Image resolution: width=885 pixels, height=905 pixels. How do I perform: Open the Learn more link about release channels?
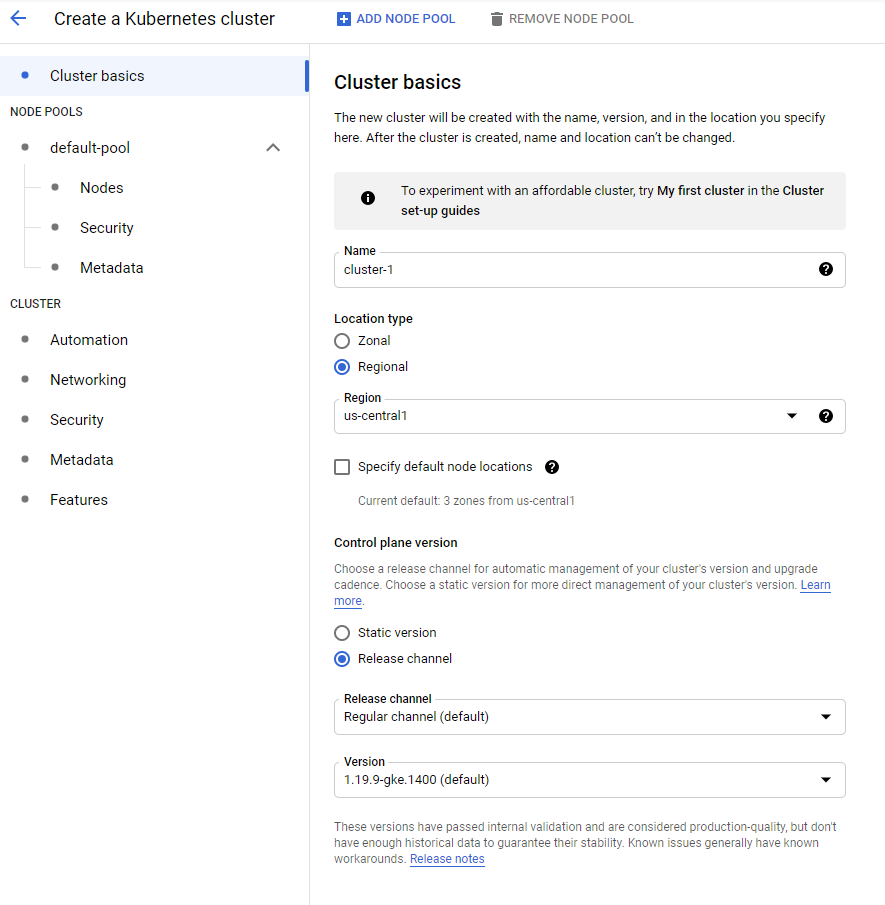tap(815, 584)
